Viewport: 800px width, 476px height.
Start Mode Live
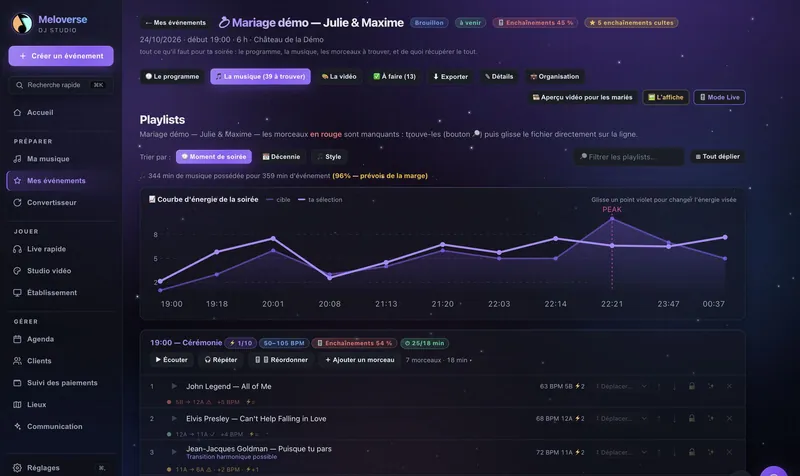(719, 97)
